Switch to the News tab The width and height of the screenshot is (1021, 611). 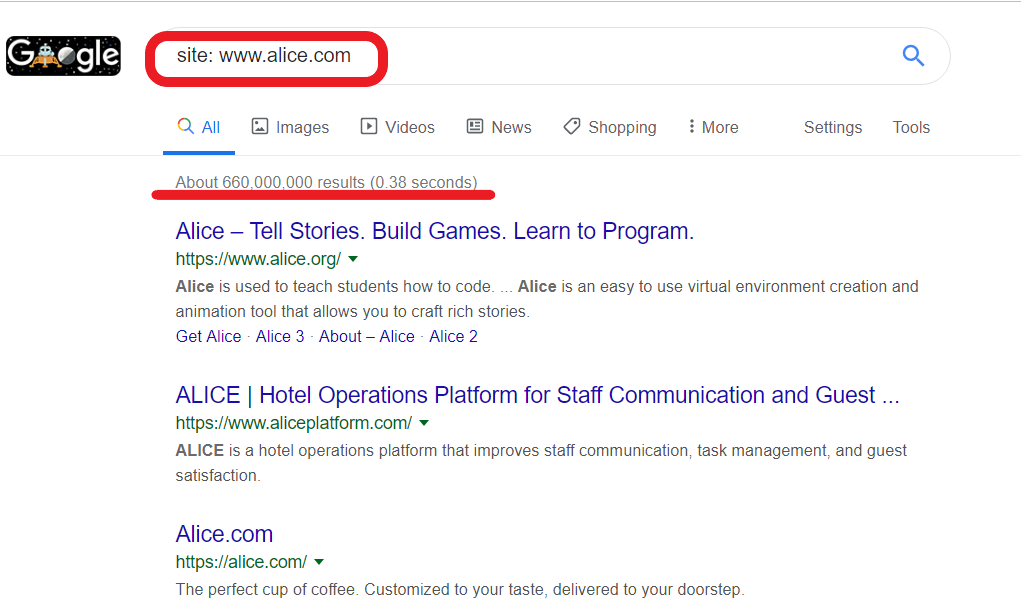(x=509, y=126)
